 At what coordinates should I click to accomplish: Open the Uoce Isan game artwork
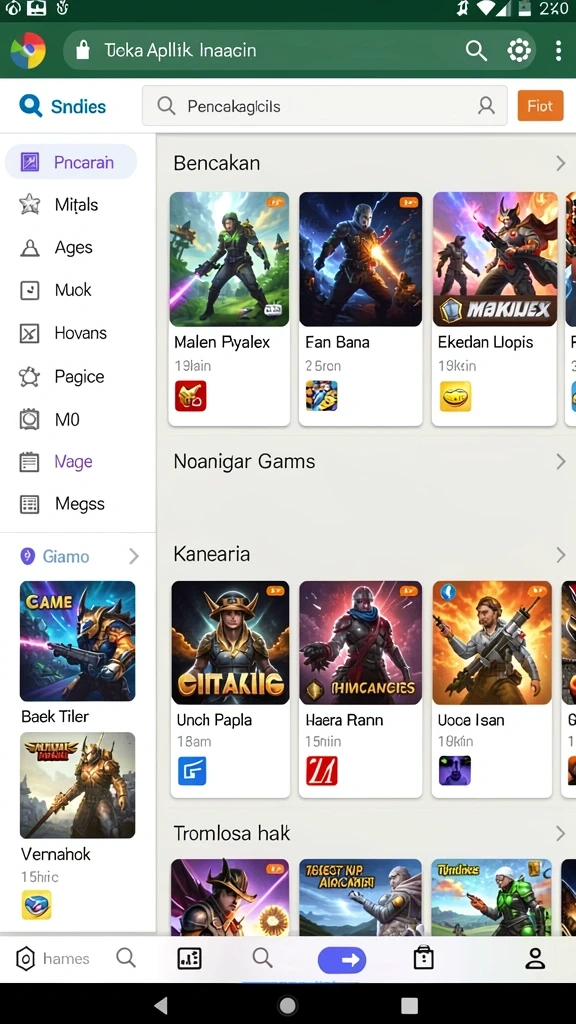[492, 643]
